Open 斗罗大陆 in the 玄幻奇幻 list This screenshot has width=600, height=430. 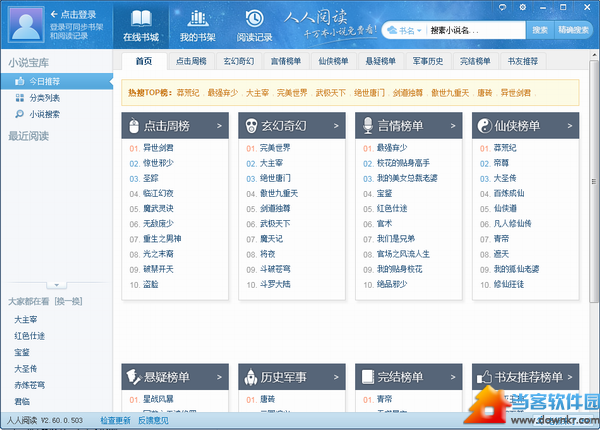point(275,285)
